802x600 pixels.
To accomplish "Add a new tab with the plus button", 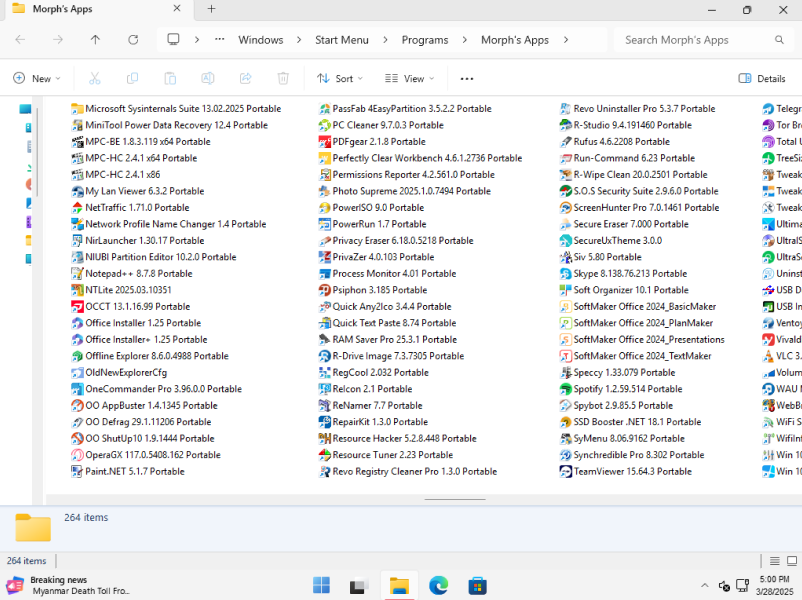I will (x=211, y=9).
